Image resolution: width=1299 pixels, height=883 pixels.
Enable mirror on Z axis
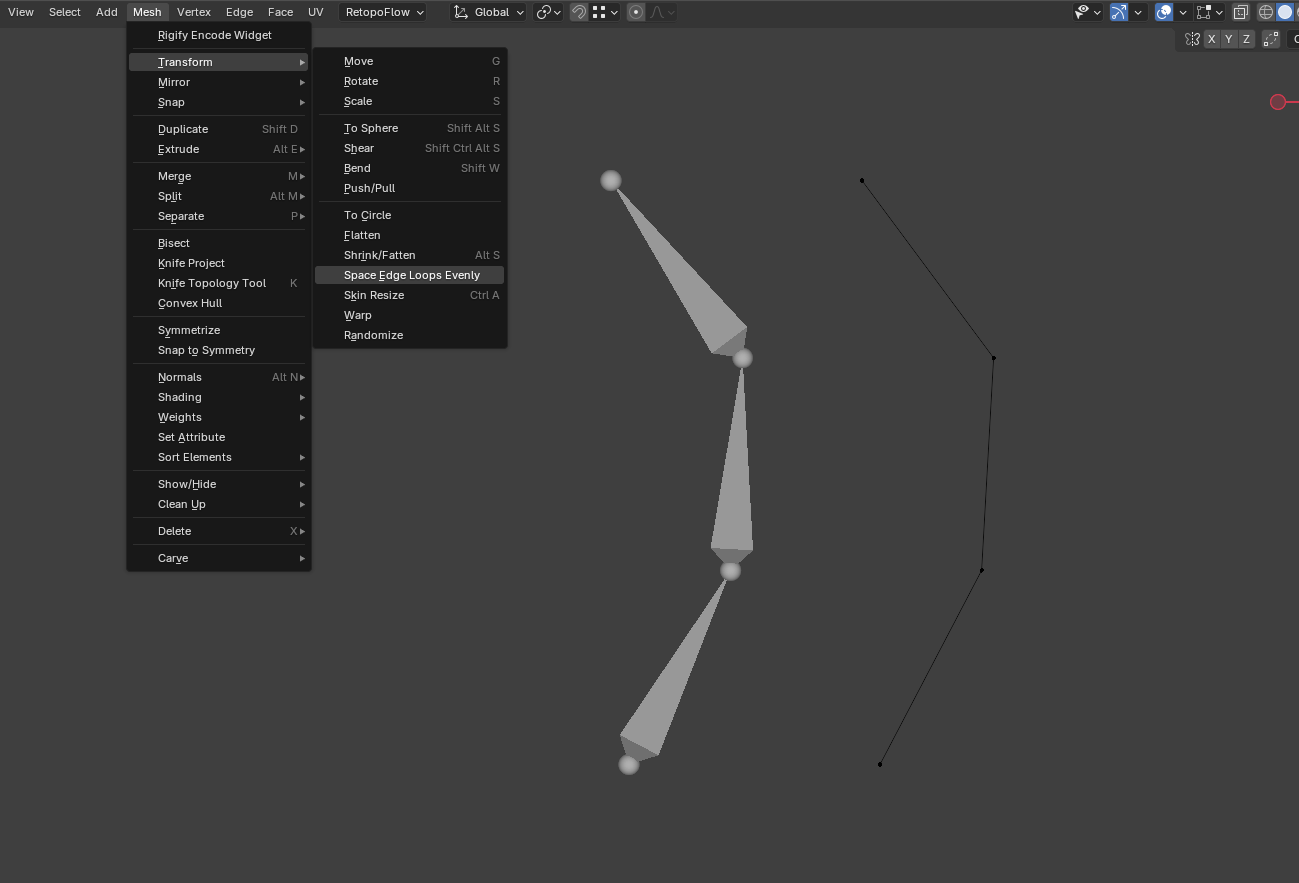[x=1246, y=39]
